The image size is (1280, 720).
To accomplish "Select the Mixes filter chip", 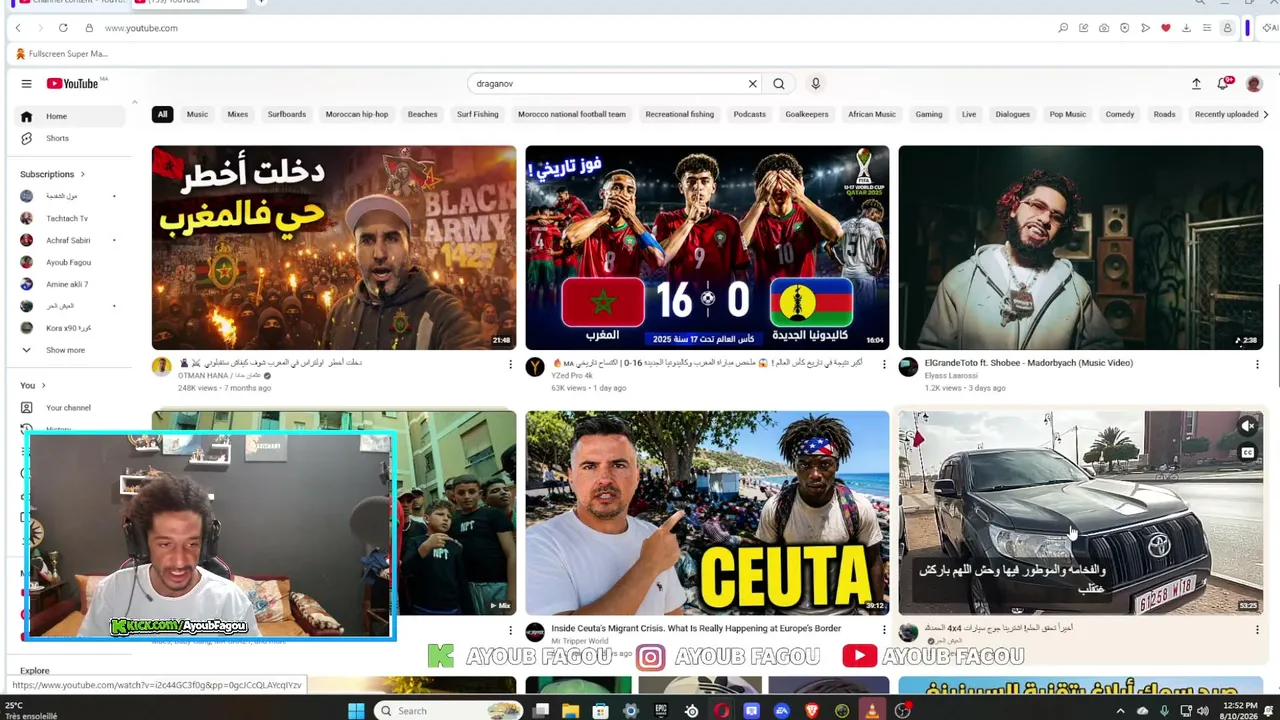I will (238, 114).
